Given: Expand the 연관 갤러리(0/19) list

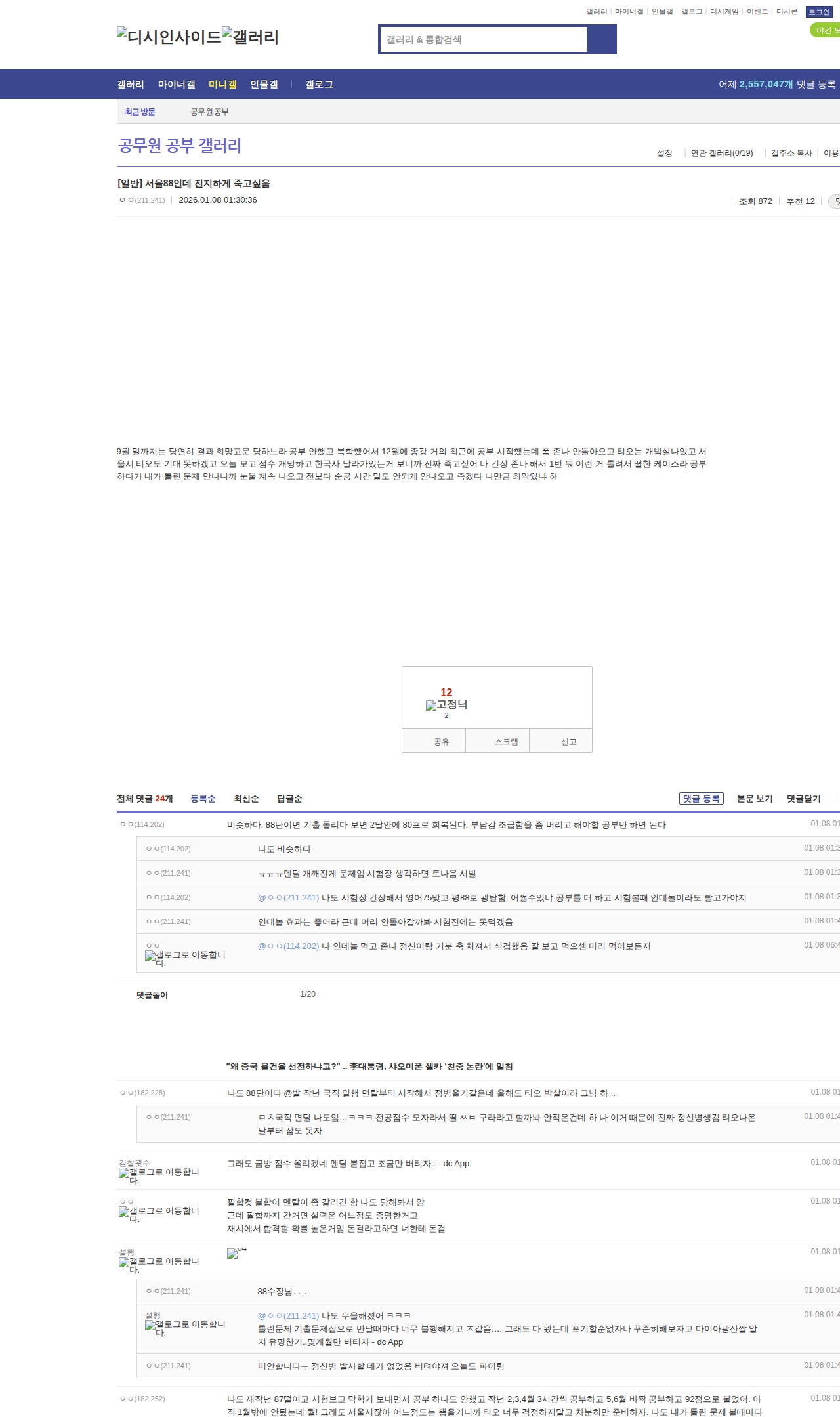Looking at the screenshot, I should tap(721, 153).
